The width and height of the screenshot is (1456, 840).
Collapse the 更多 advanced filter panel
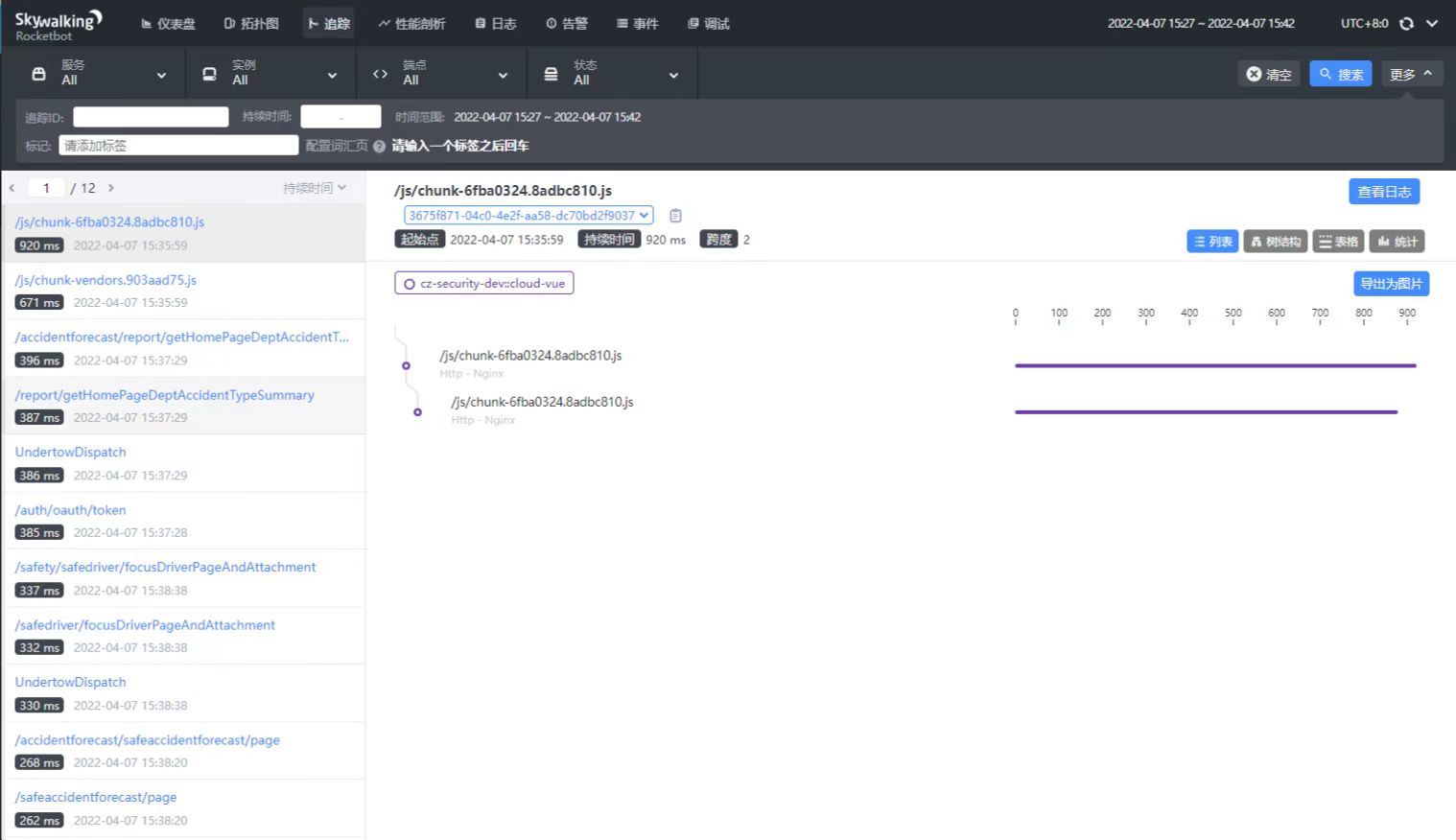[x=1412, y=74]
